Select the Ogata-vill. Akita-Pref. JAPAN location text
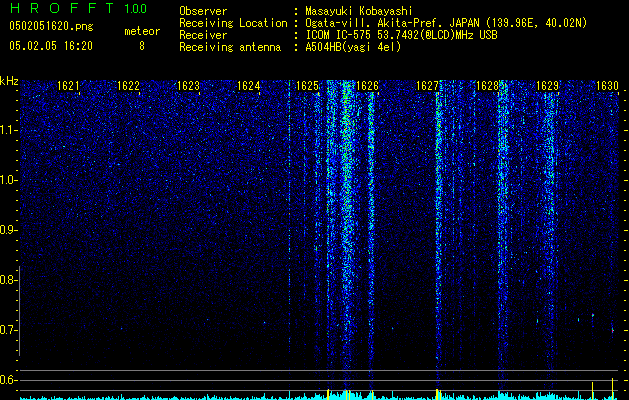The width and height of the screenshot is (629, 400). [446, 23]
